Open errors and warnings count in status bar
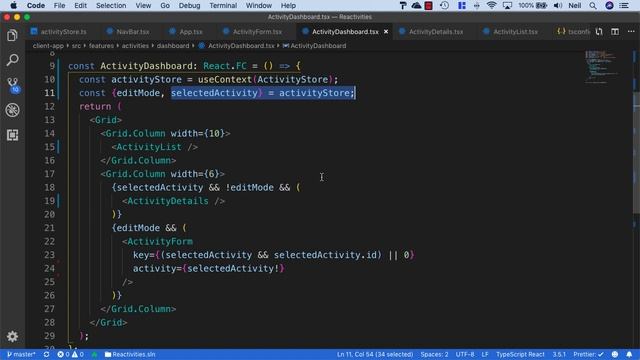This screenshot has height=360, width=640. point(71,354)
